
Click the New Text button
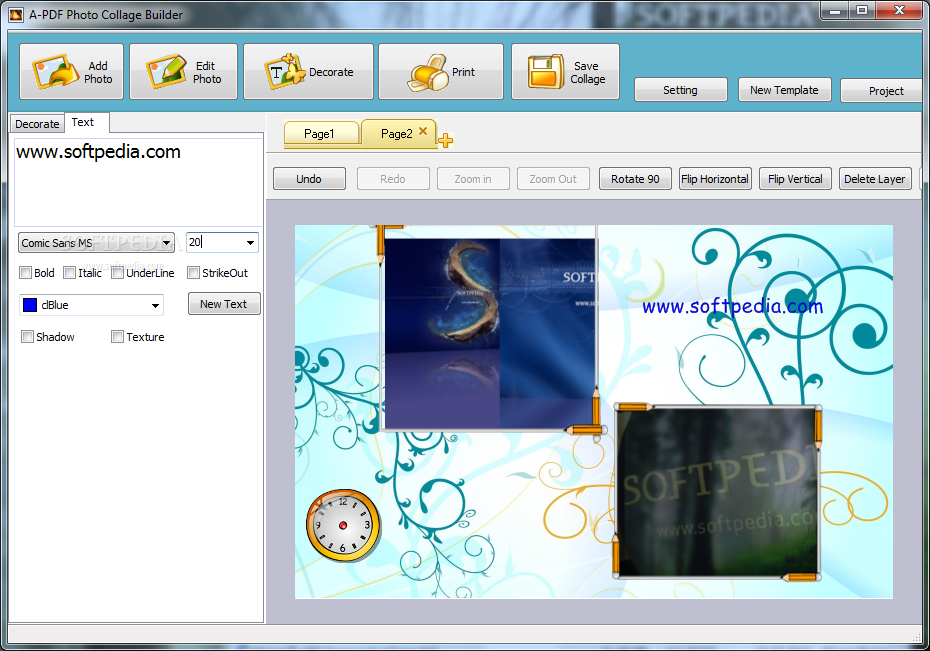click(224, 304)
